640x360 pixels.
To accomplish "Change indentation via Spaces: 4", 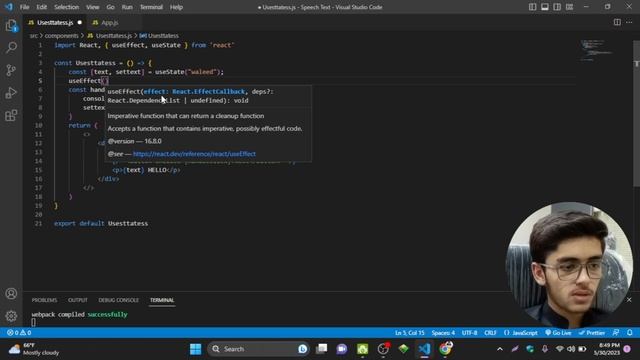I will [443, 333].
